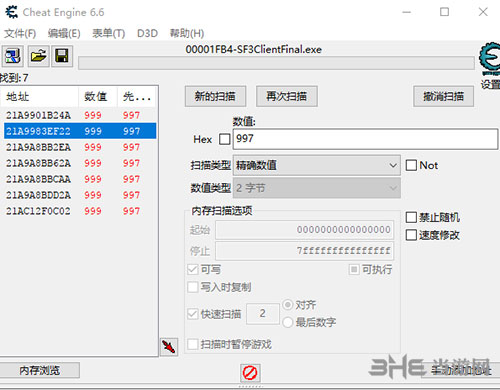Enable 扫描时暂停游戏 checkbox
Screen dimensions: 500x390
(x=193, y=344)
